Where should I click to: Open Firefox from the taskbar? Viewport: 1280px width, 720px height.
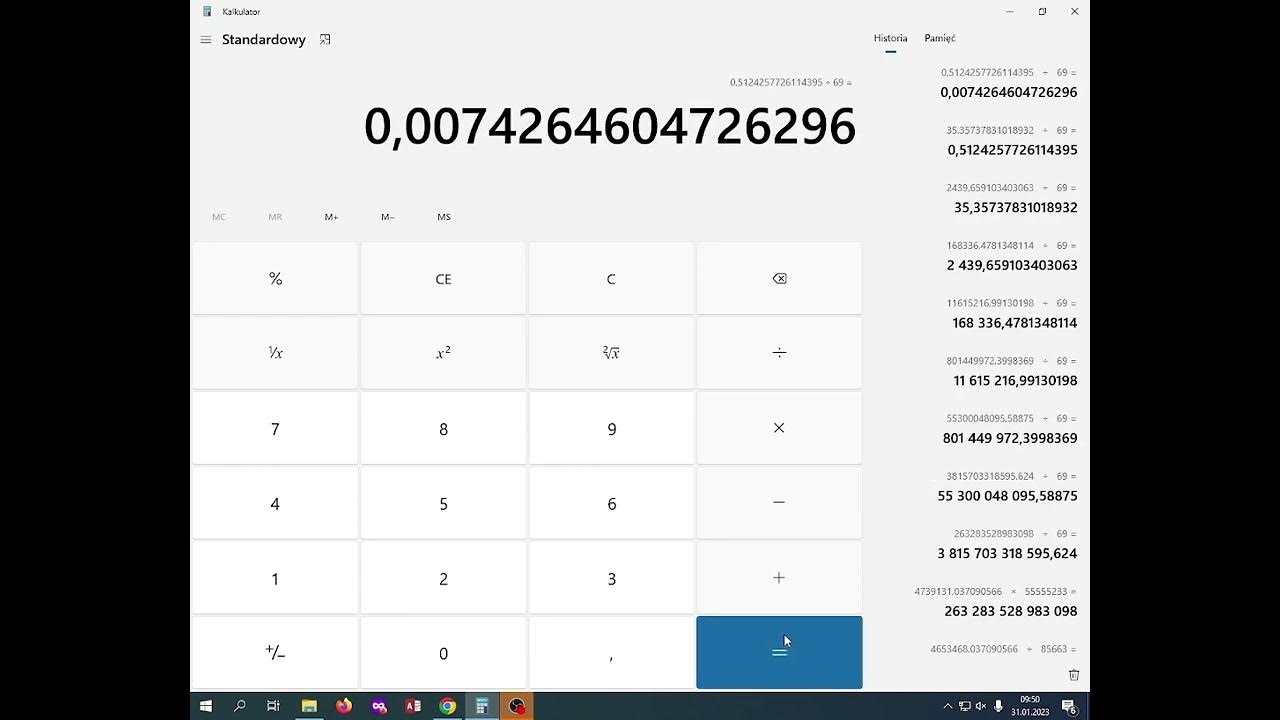click(x=344, y=706)
